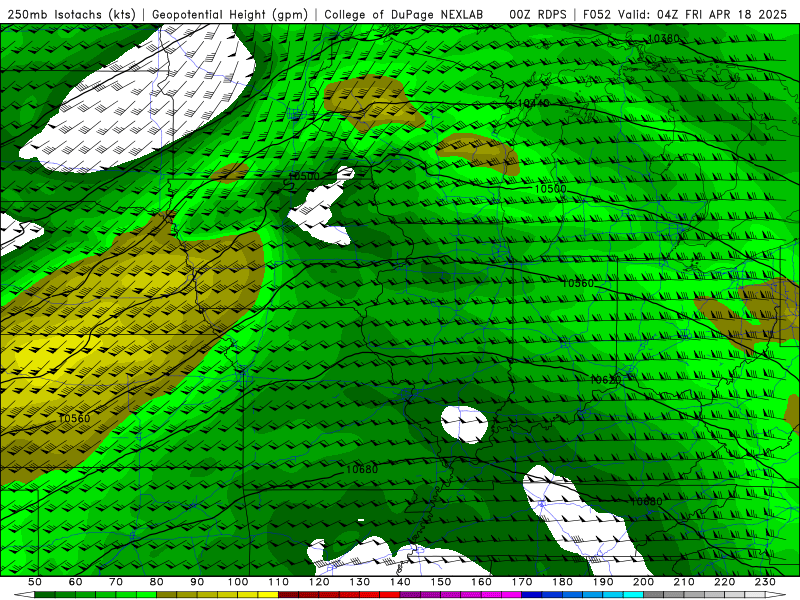800x600 pixels.
Task: Click the '250mb Isotachs (kts)' title text
Action: click(71, 14)
